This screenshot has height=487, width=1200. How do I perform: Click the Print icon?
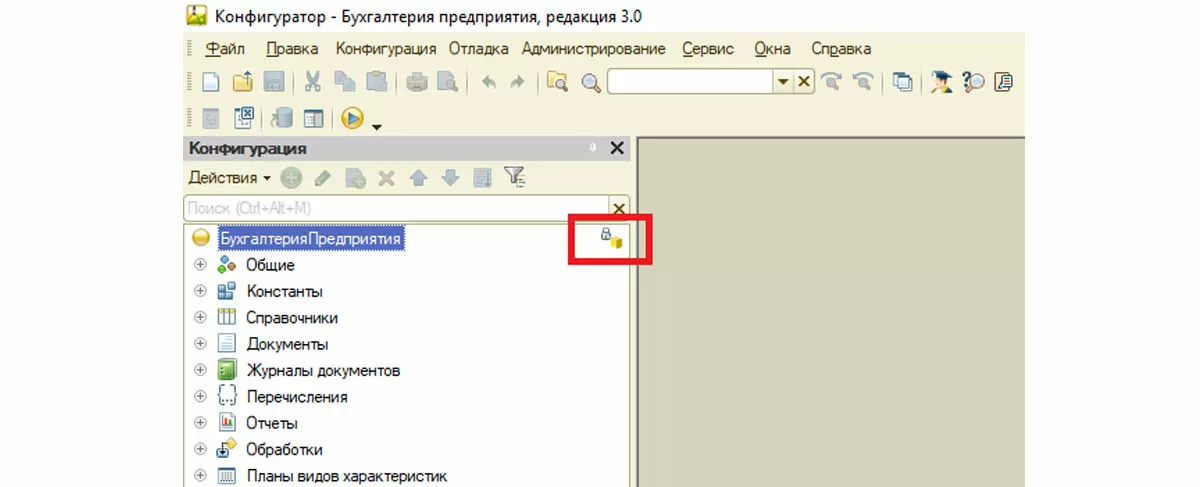pyautogui.click(x=417, y=82)
